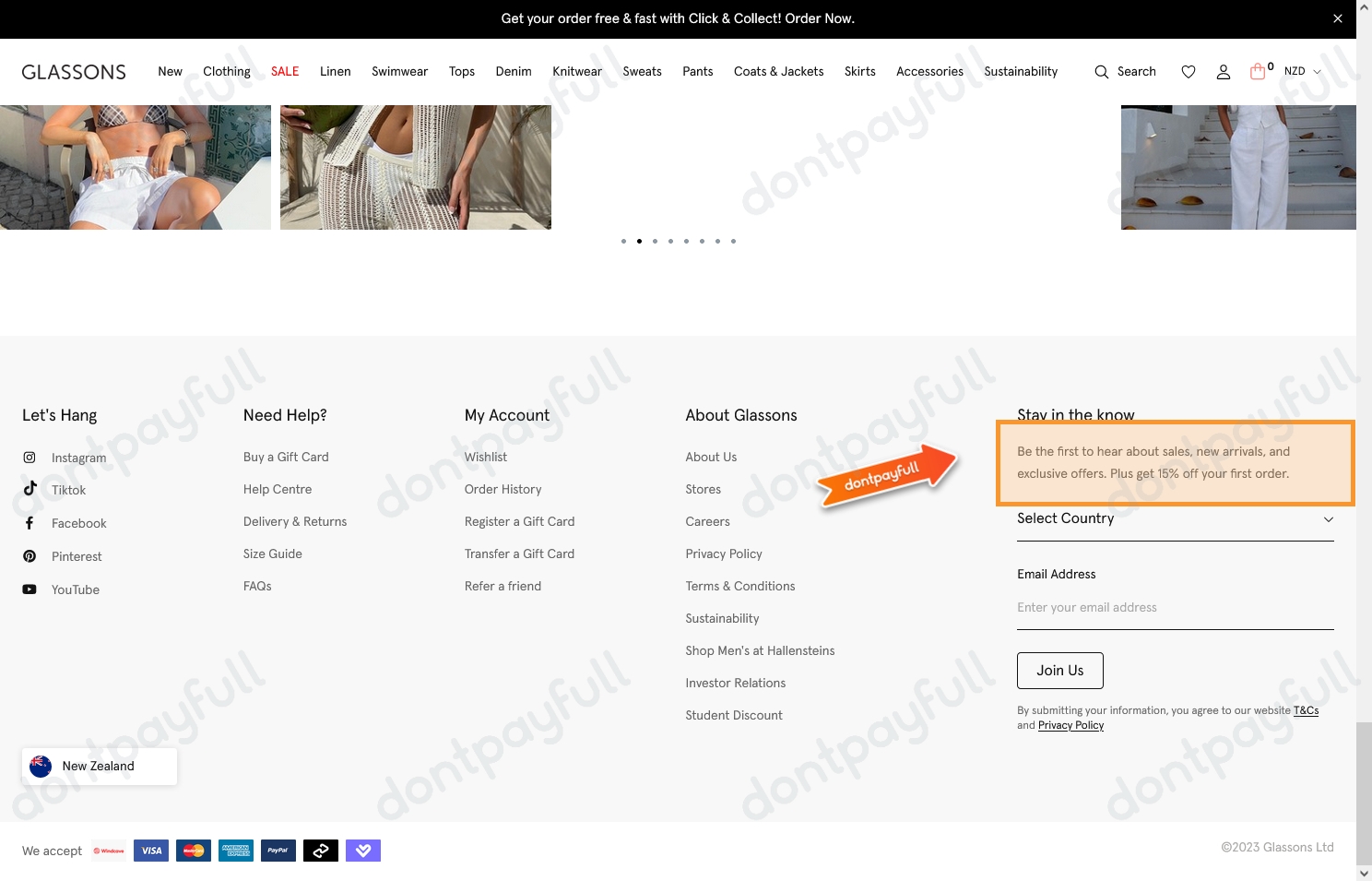Open the Privacy Policy link
Viewport: 1372px width, 881px height.
(724, 554)
